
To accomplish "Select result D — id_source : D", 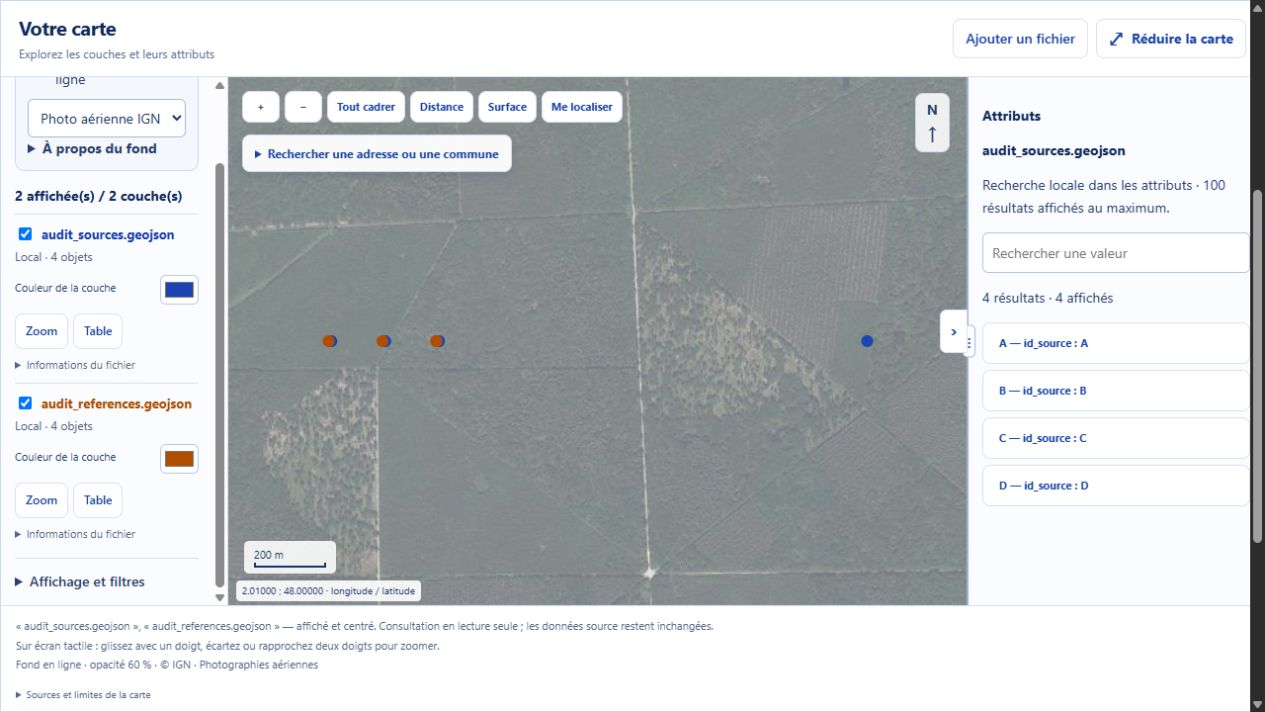I will click(1115, 485).
